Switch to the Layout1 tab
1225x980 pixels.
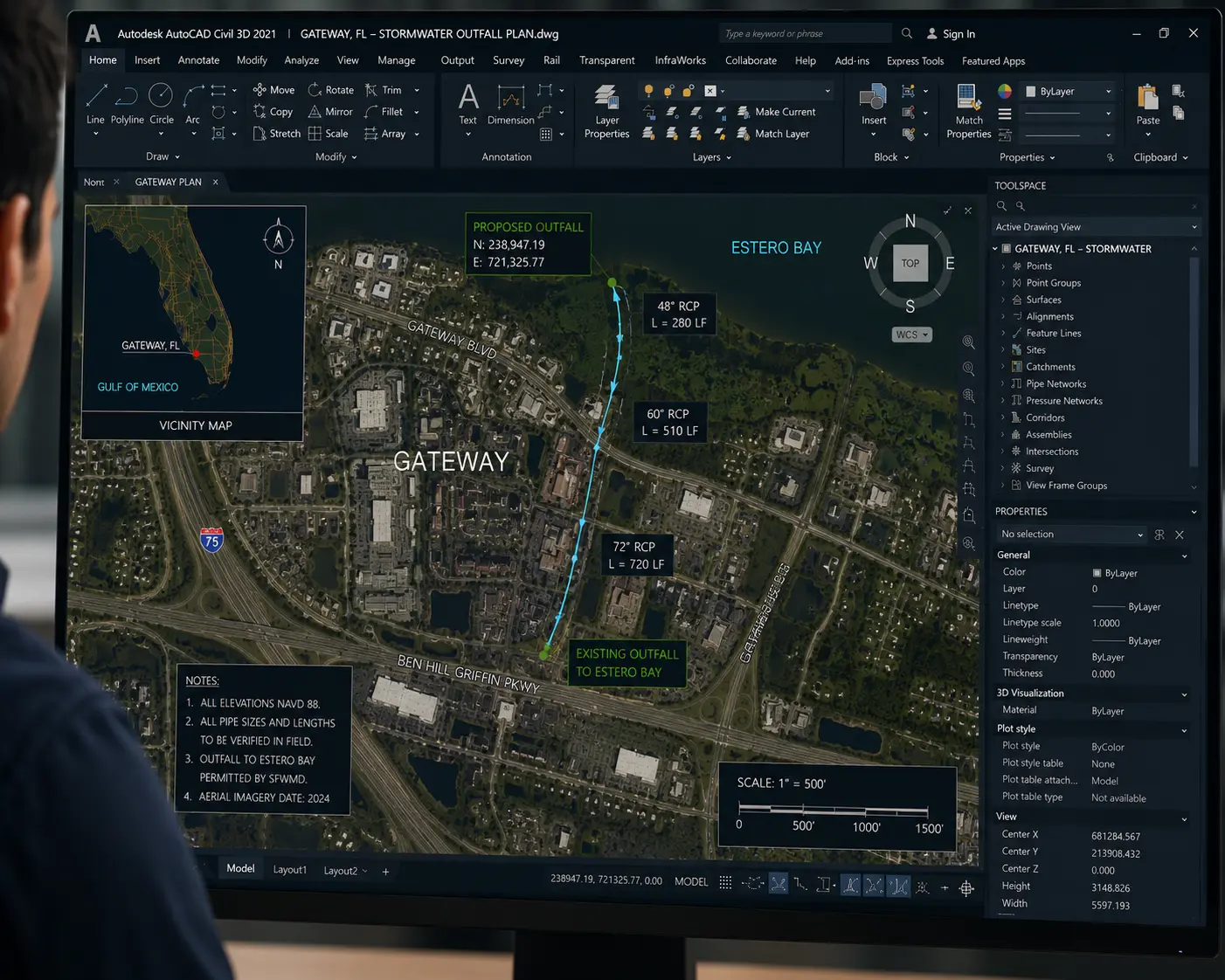(289, 870)
